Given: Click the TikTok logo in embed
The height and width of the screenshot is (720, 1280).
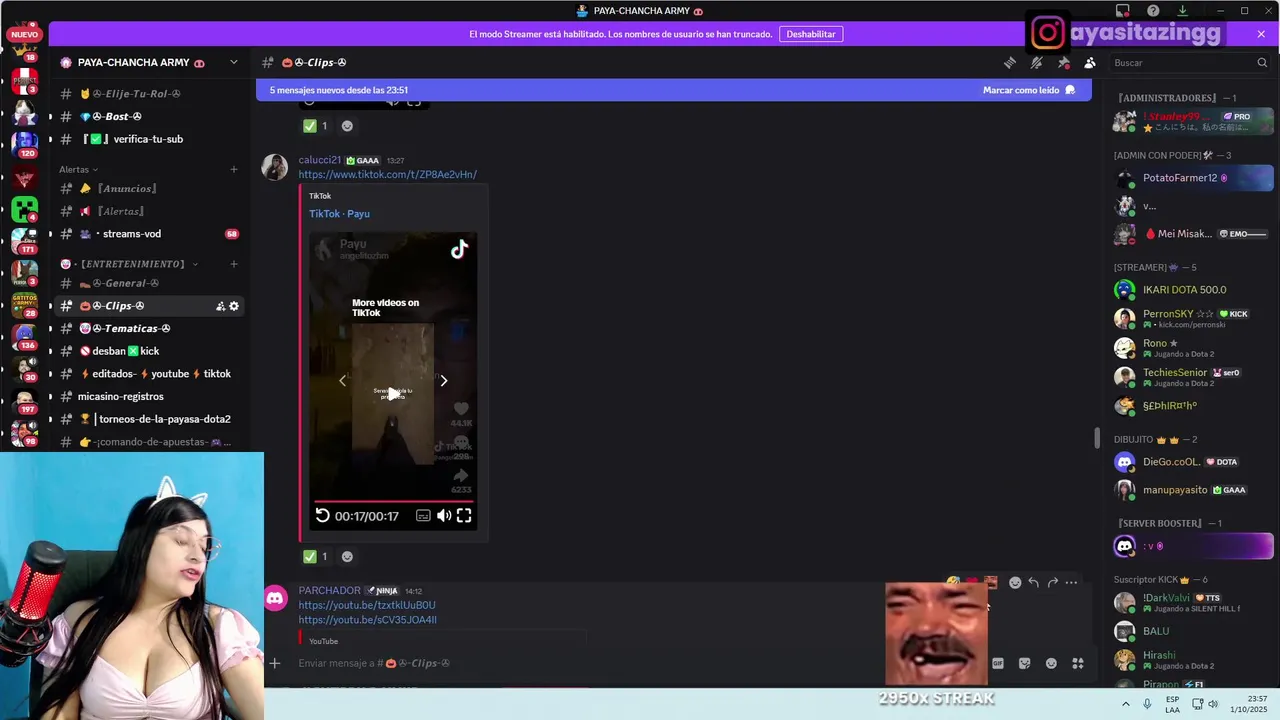Looking at the screenshot, I should point(459,250).
